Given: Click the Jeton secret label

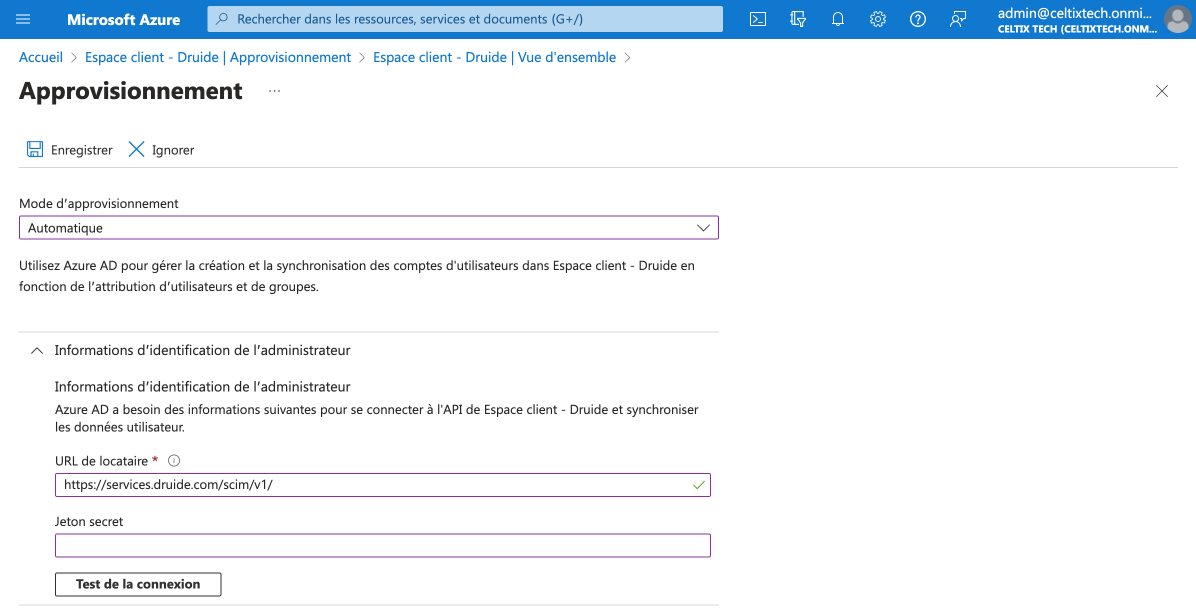Looking at the screenshot, I should 89,522.
